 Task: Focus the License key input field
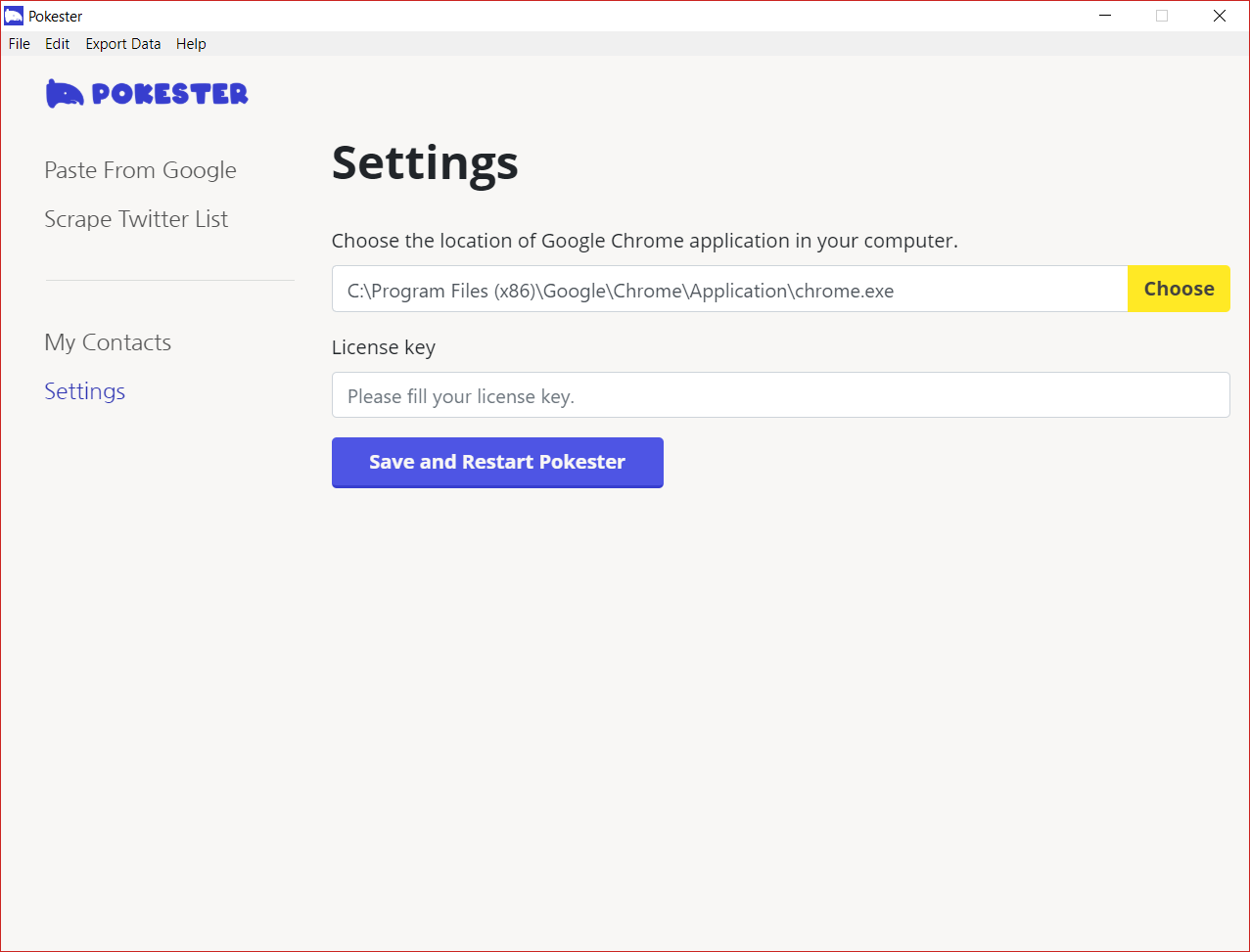(x=780, y=395)
